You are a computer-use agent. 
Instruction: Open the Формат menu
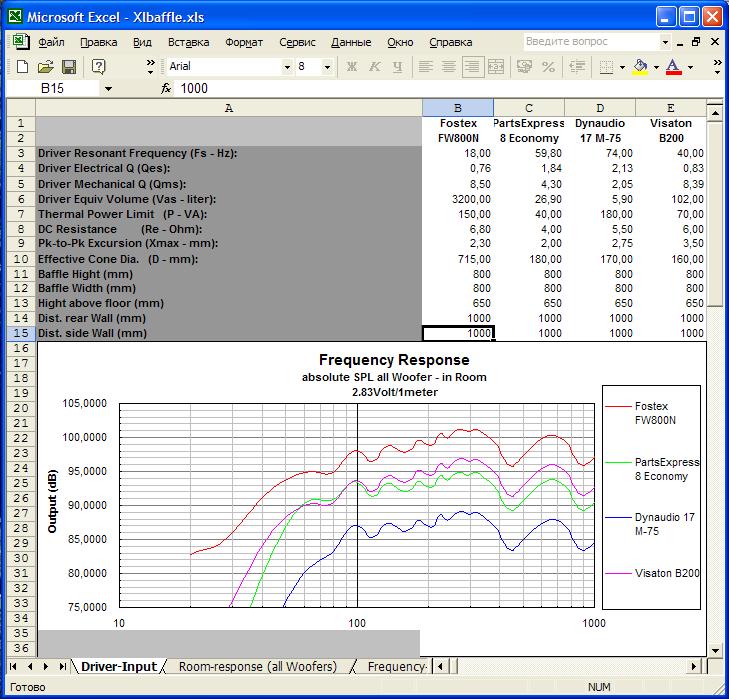(244, 42)
